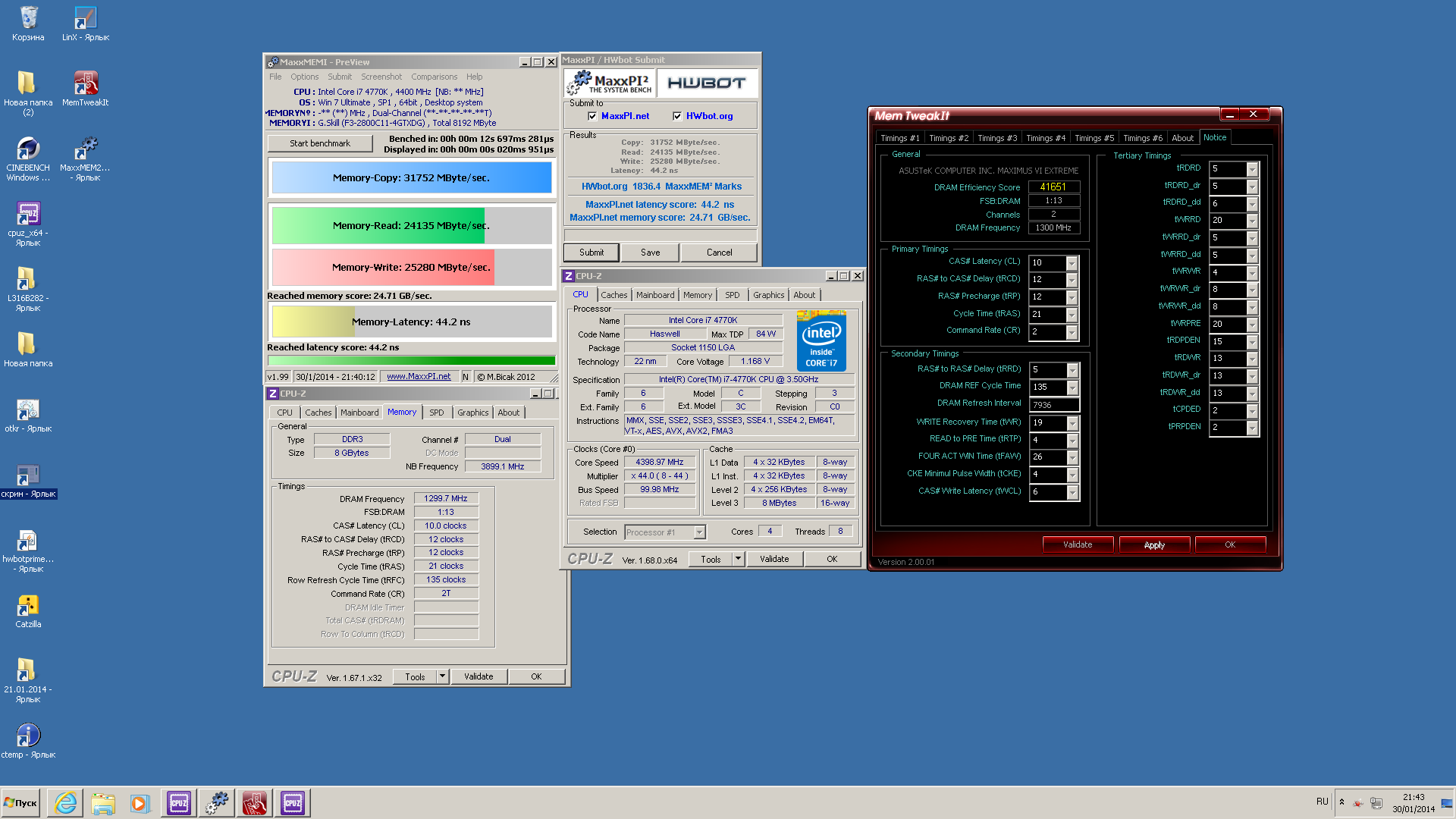Switch to the Graphics tab in back CPU-Z Memory window

tap(472, 413)
